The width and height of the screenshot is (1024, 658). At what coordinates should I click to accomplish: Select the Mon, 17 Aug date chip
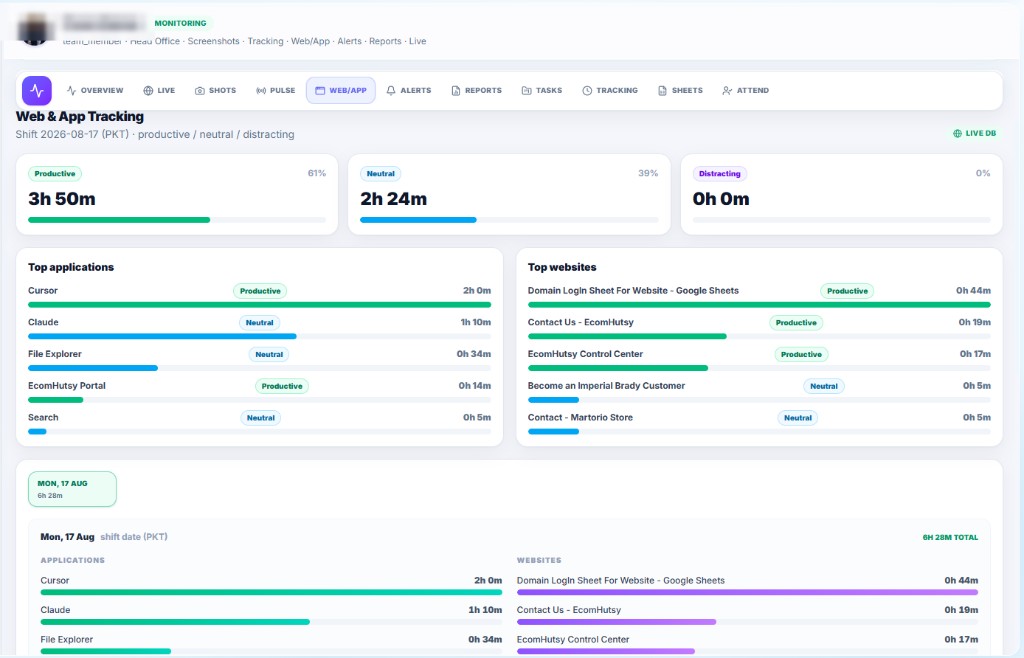[72, 489]
